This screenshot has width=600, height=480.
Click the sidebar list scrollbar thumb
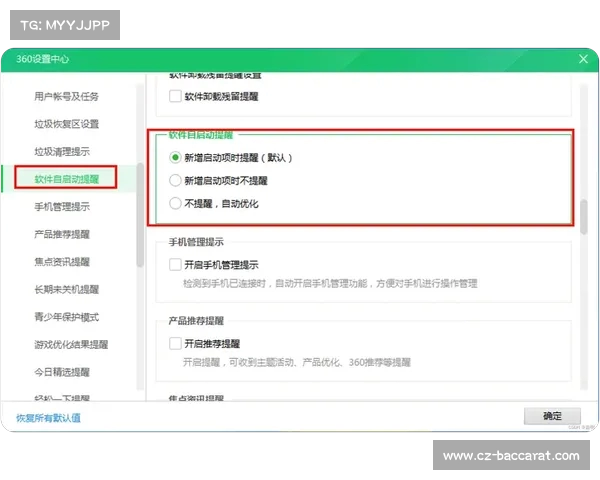(x=140, y=214)
